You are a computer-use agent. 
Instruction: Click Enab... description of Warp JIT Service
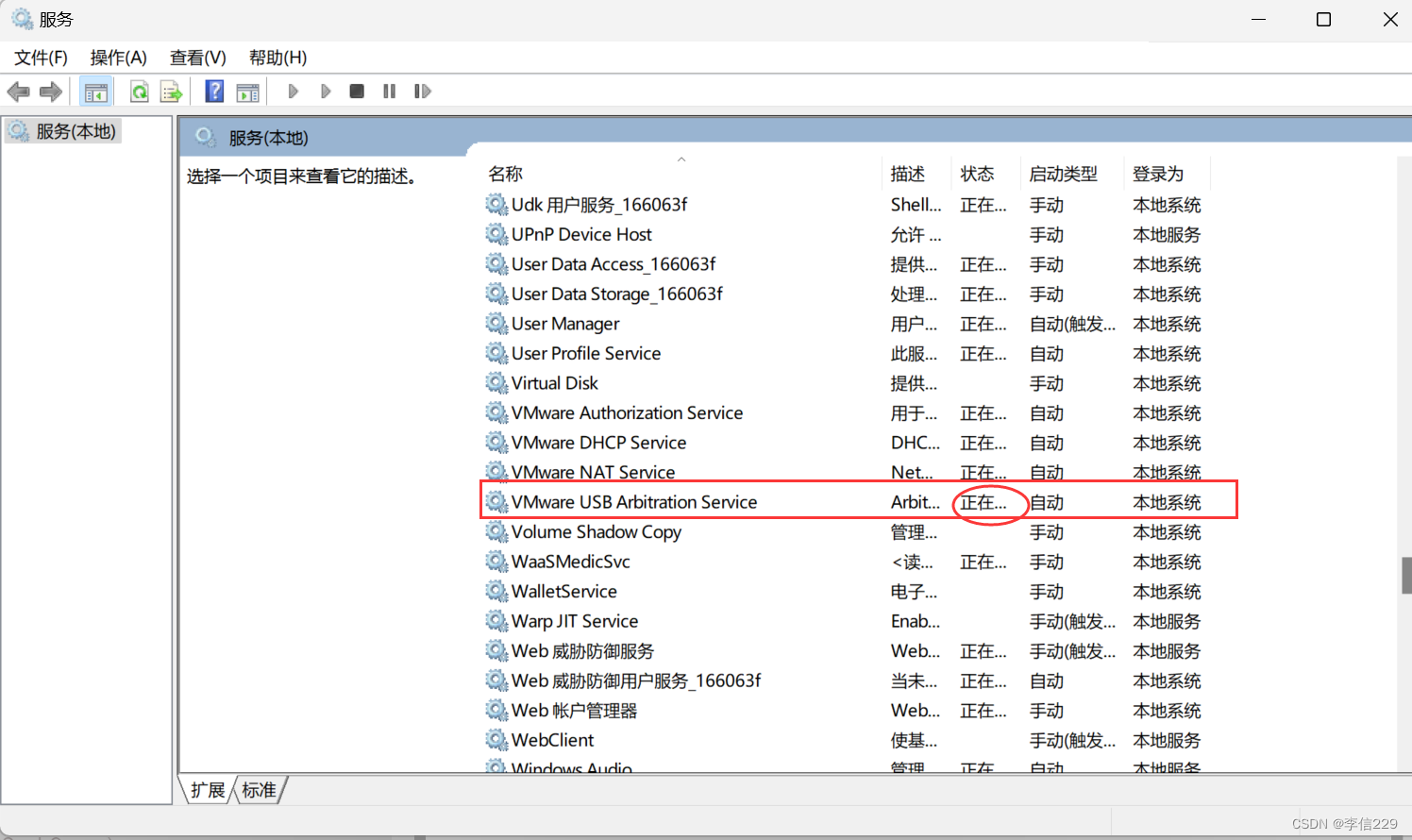[x=916, y=621]
